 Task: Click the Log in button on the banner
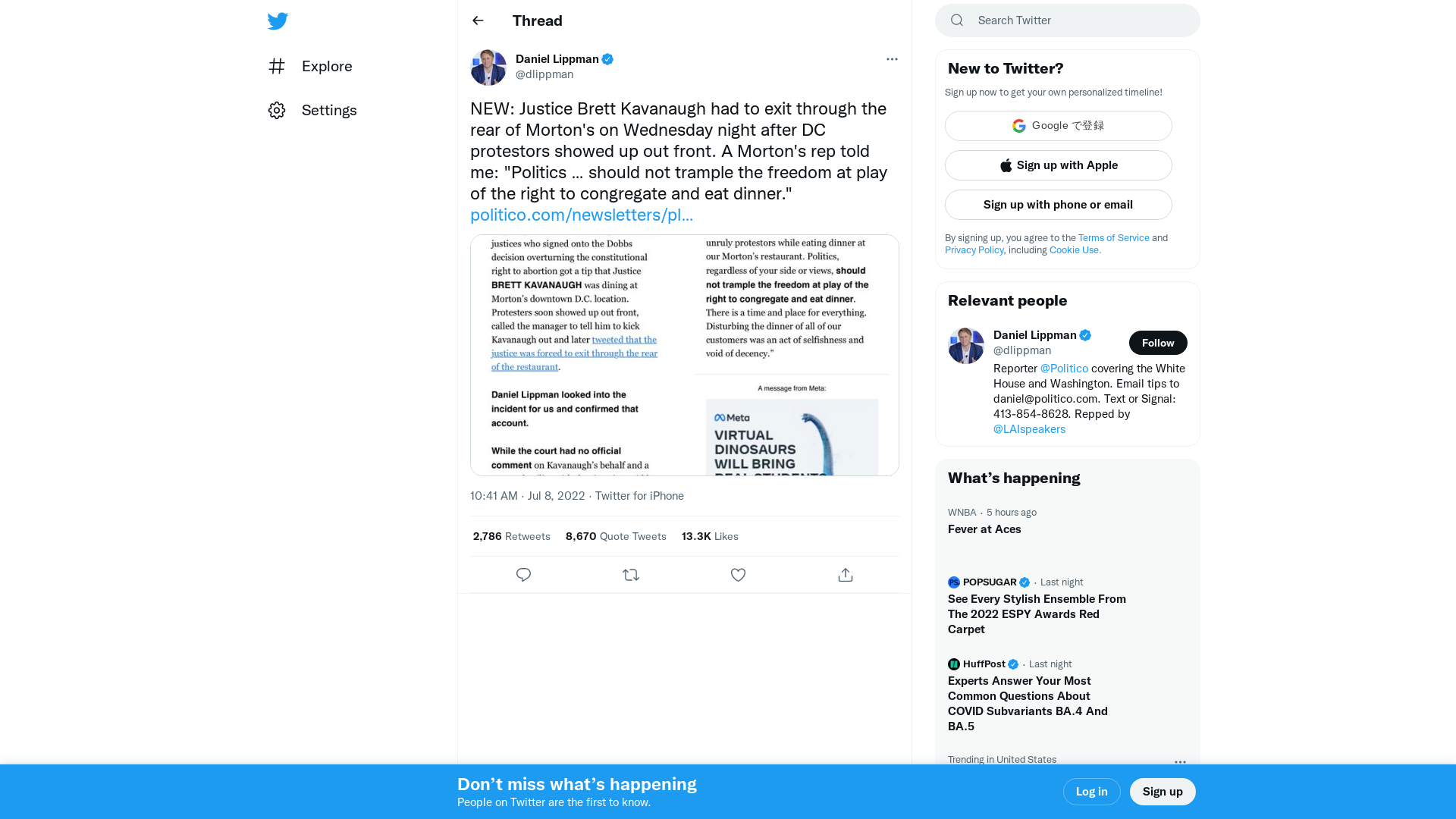1091,791
